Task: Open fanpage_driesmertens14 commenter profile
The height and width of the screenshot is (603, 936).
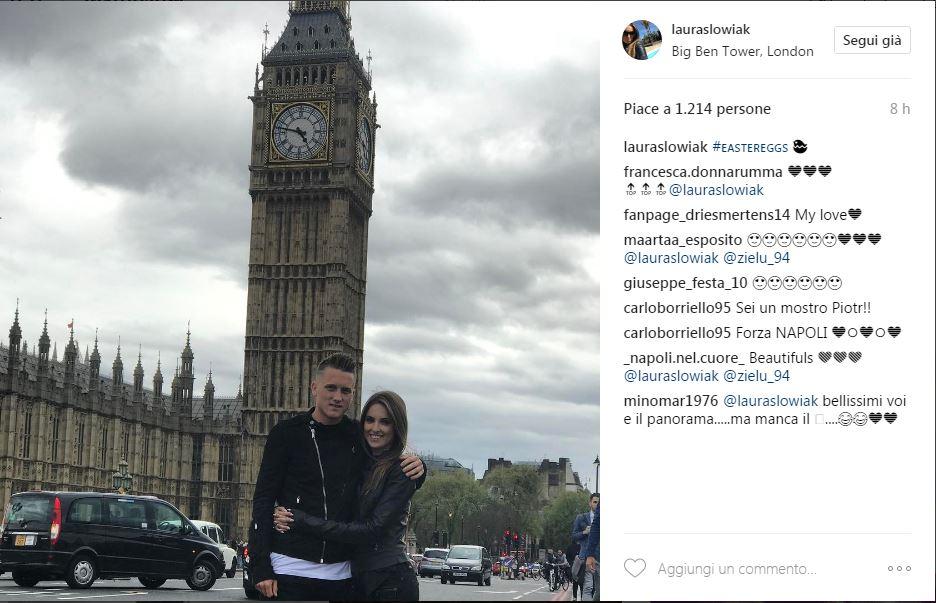Action: coord(707,215)
